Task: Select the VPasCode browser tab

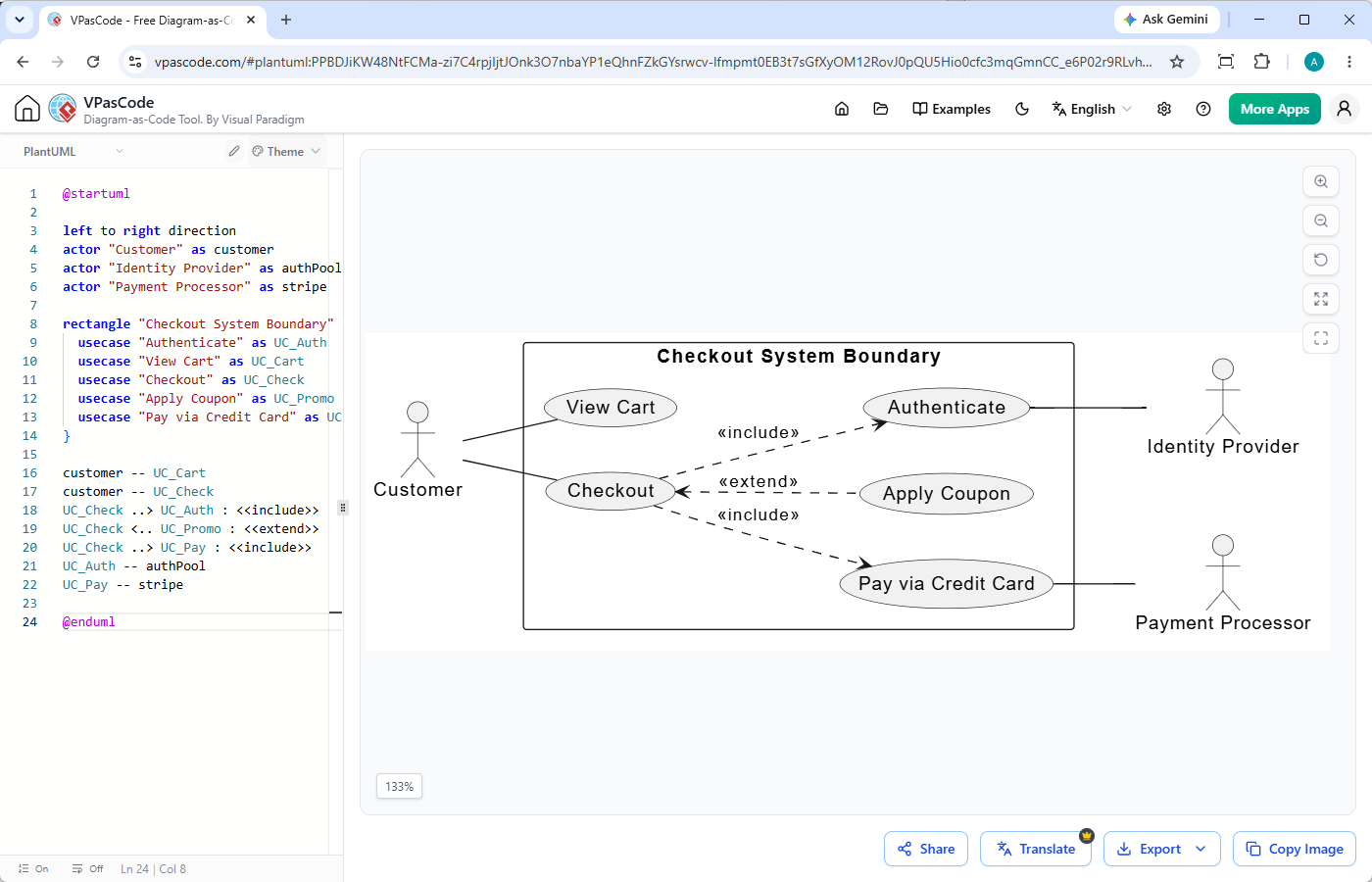Action: tap(152, 20)
